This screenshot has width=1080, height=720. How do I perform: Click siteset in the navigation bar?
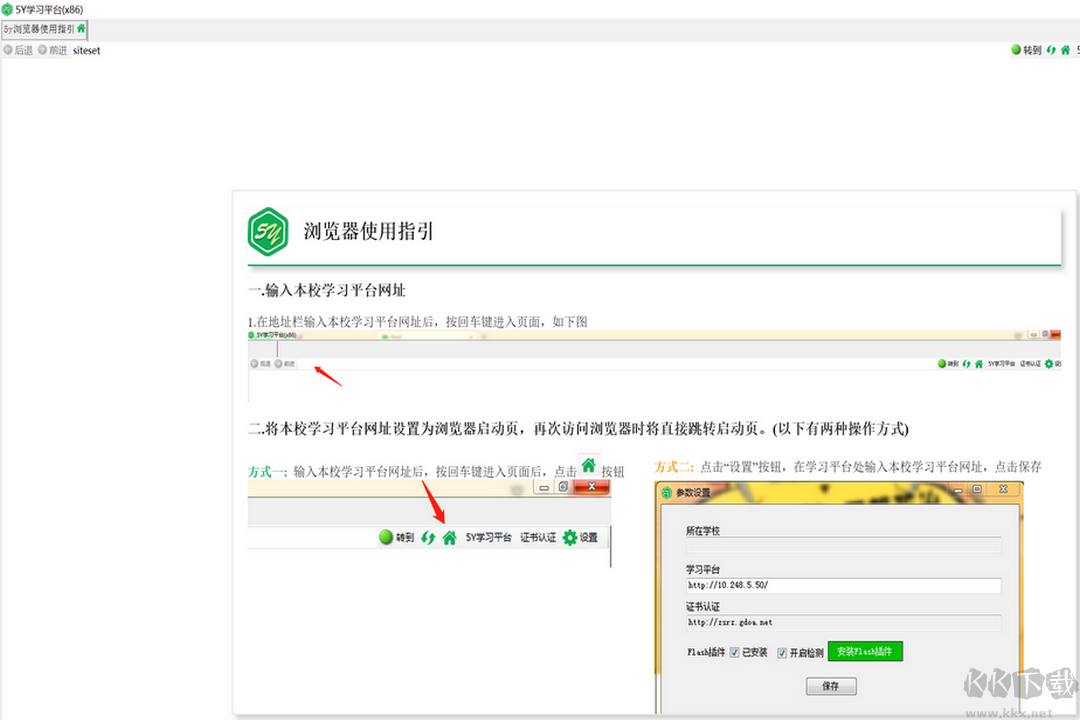[x=86, y=50]
